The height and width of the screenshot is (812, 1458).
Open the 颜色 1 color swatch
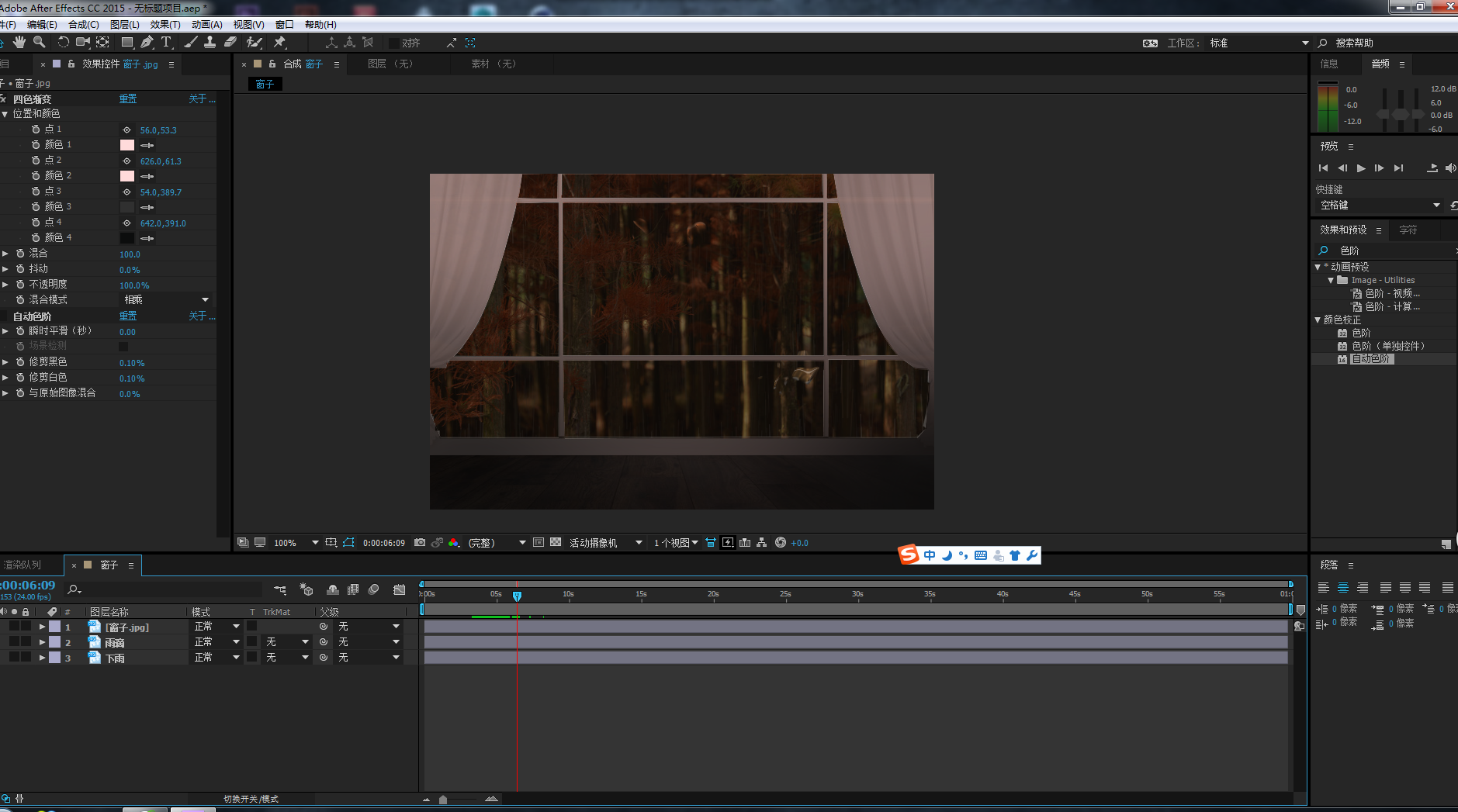pyautogui.click(x=127, y=145)
